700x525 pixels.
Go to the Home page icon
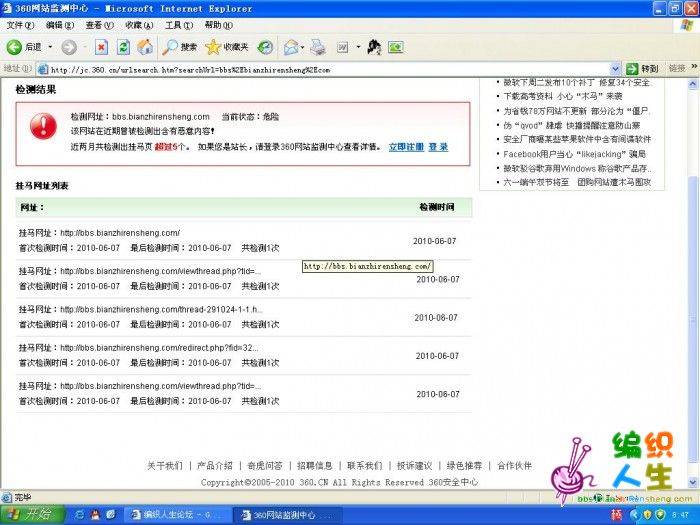pyautogui.click(x=145, y=47)
